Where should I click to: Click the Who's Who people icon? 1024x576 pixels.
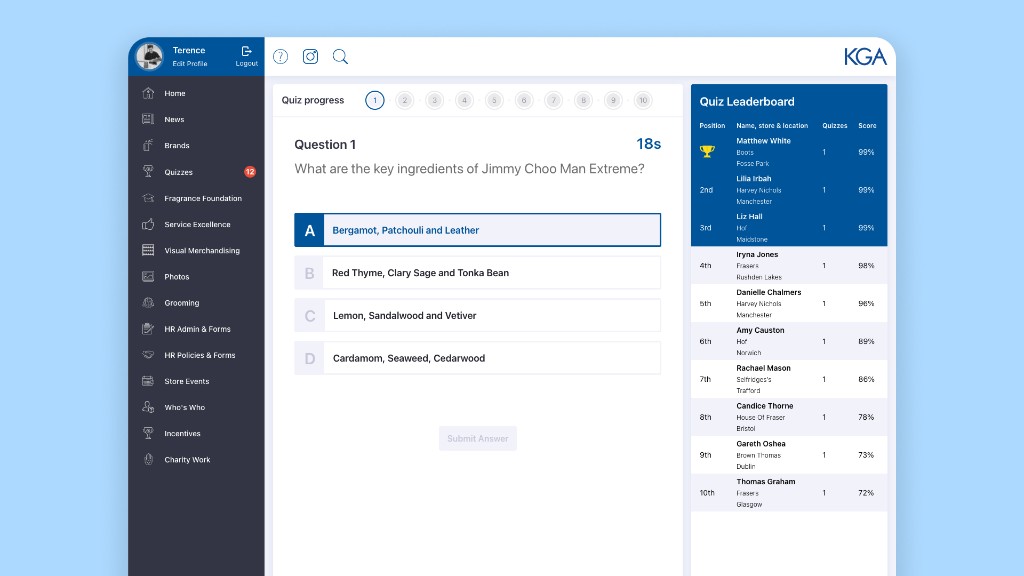point(148,407)
